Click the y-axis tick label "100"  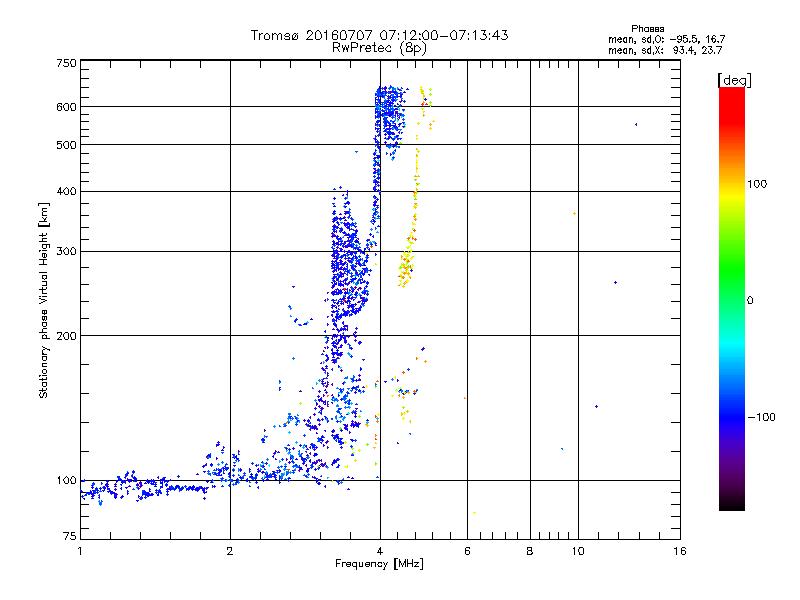(x=66, y=480)
